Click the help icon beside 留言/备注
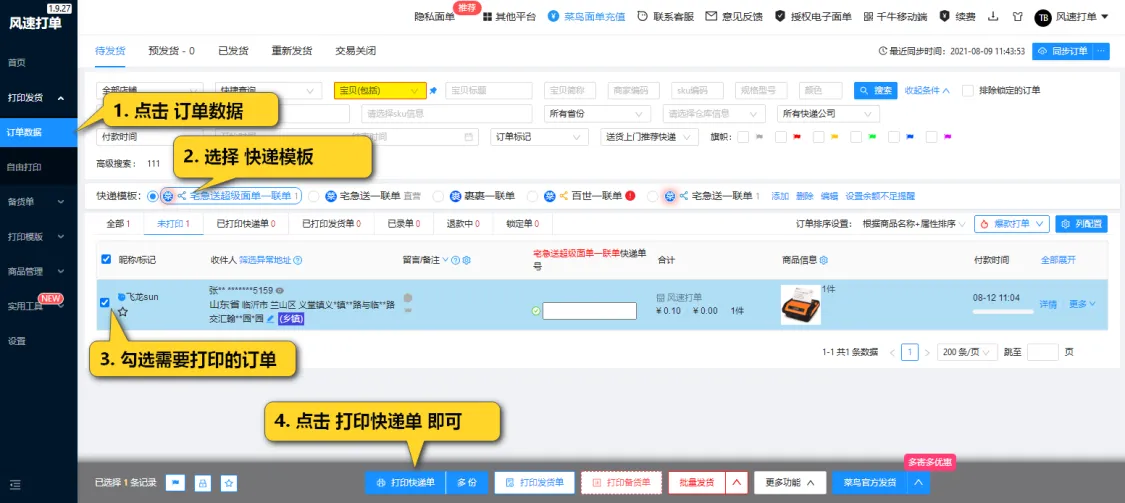The image size is (1125, 503). tap(455, 260)
